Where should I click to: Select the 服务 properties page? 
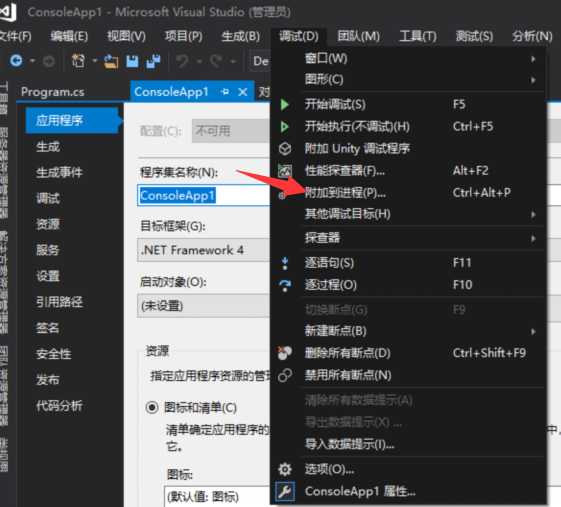(x=48, y=250)
